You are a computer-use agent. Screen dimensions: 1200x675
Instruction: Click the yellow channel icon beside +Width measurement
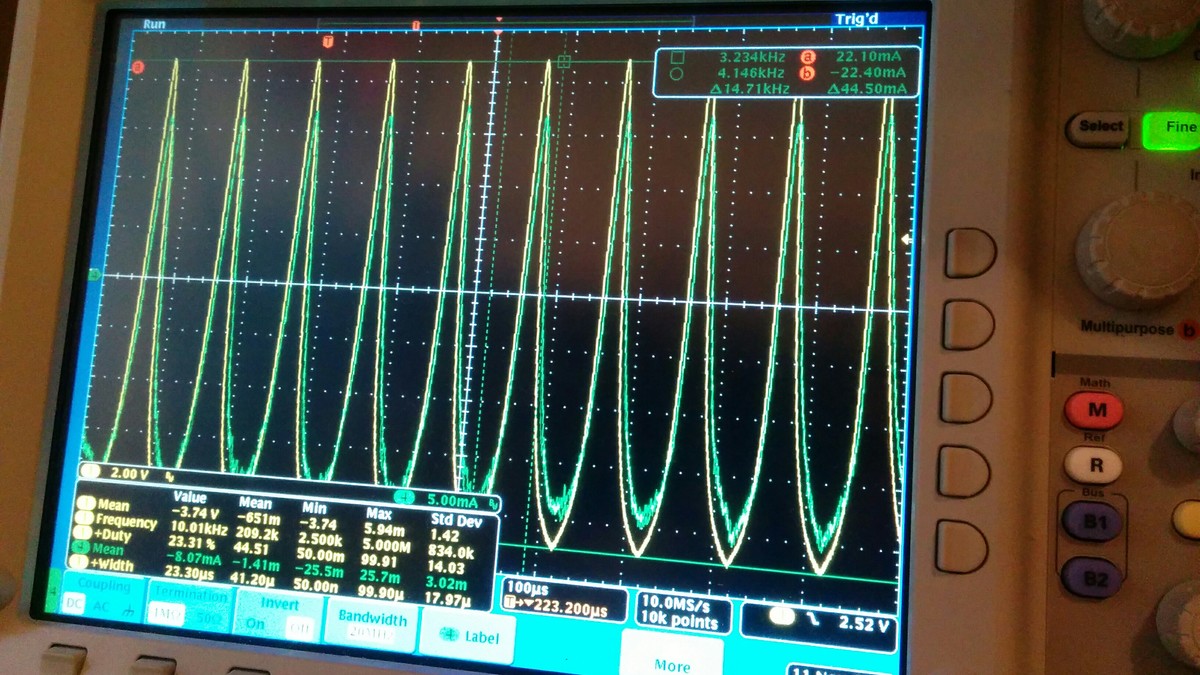coord(81,563)
